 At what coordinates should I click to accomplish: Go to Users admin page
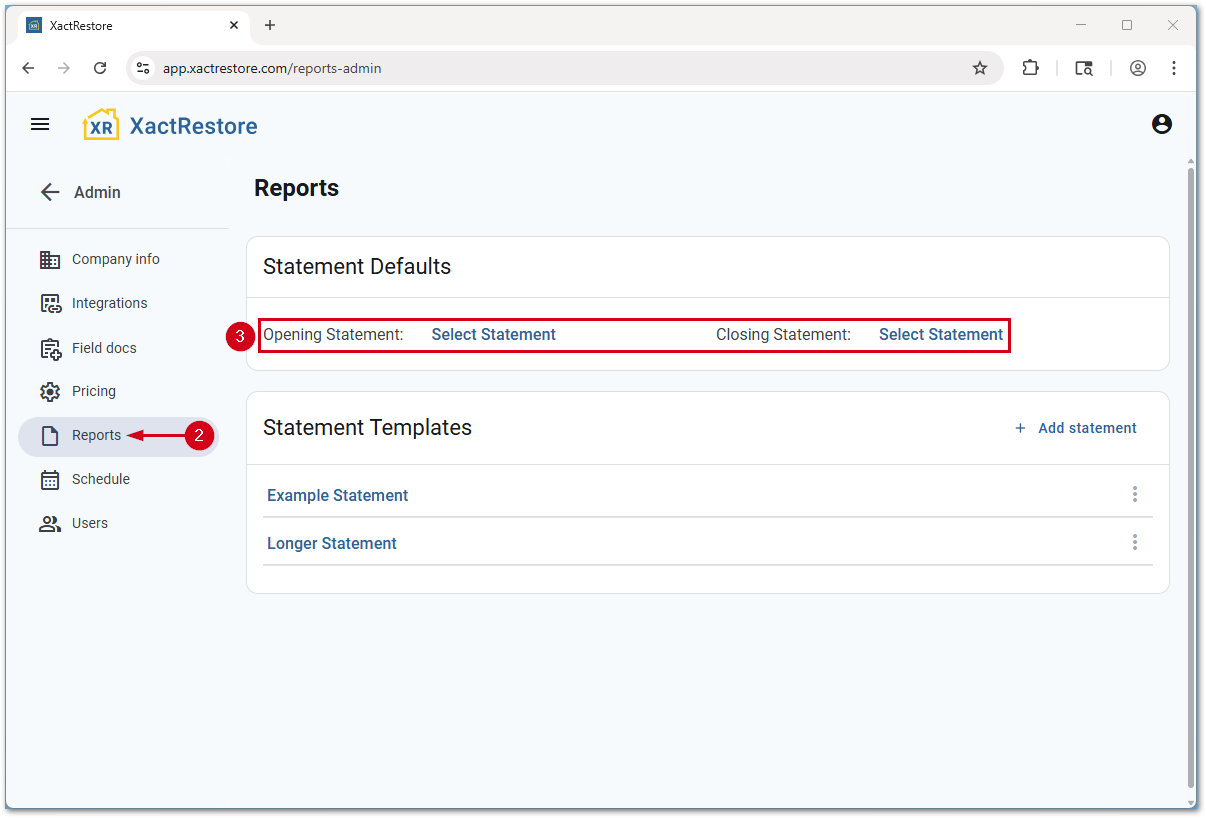coord(89,523)
